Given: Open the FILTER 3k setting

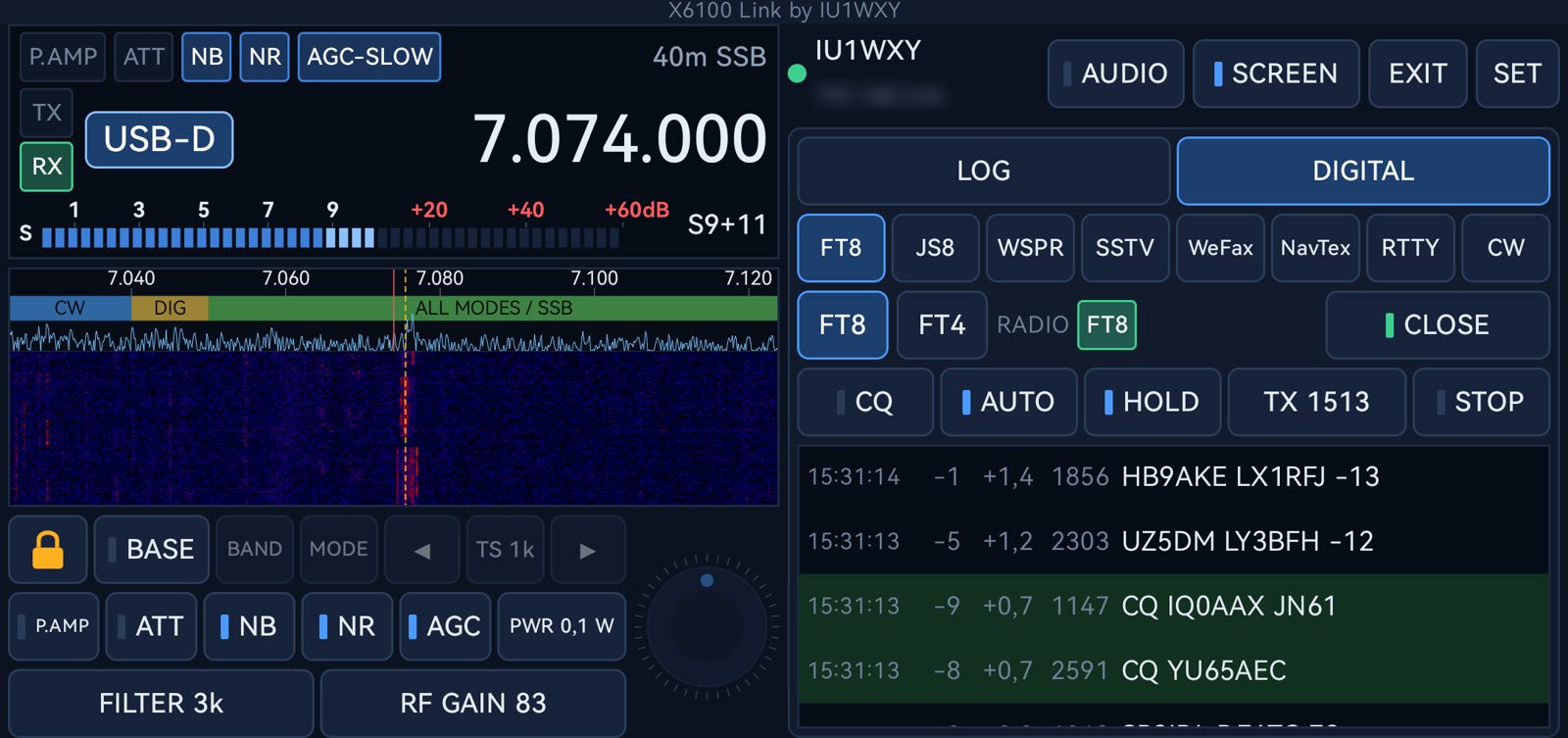Looking at the screenshot, I should (162, 703).
